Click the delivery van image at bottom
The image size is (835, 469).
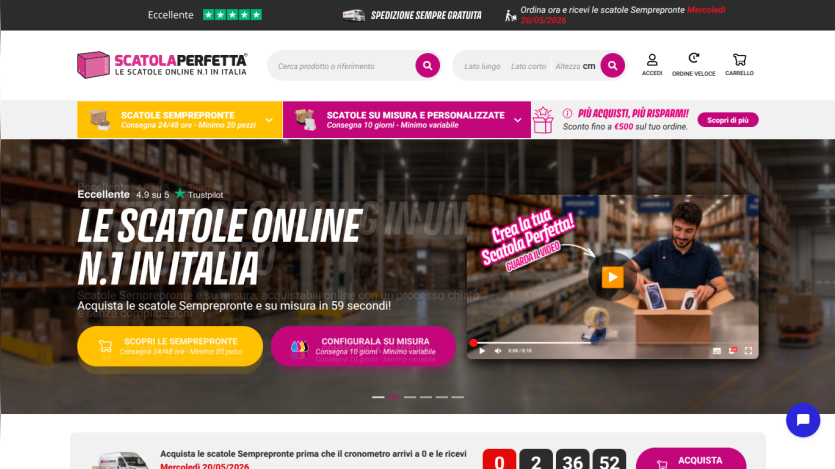point(121,460)
